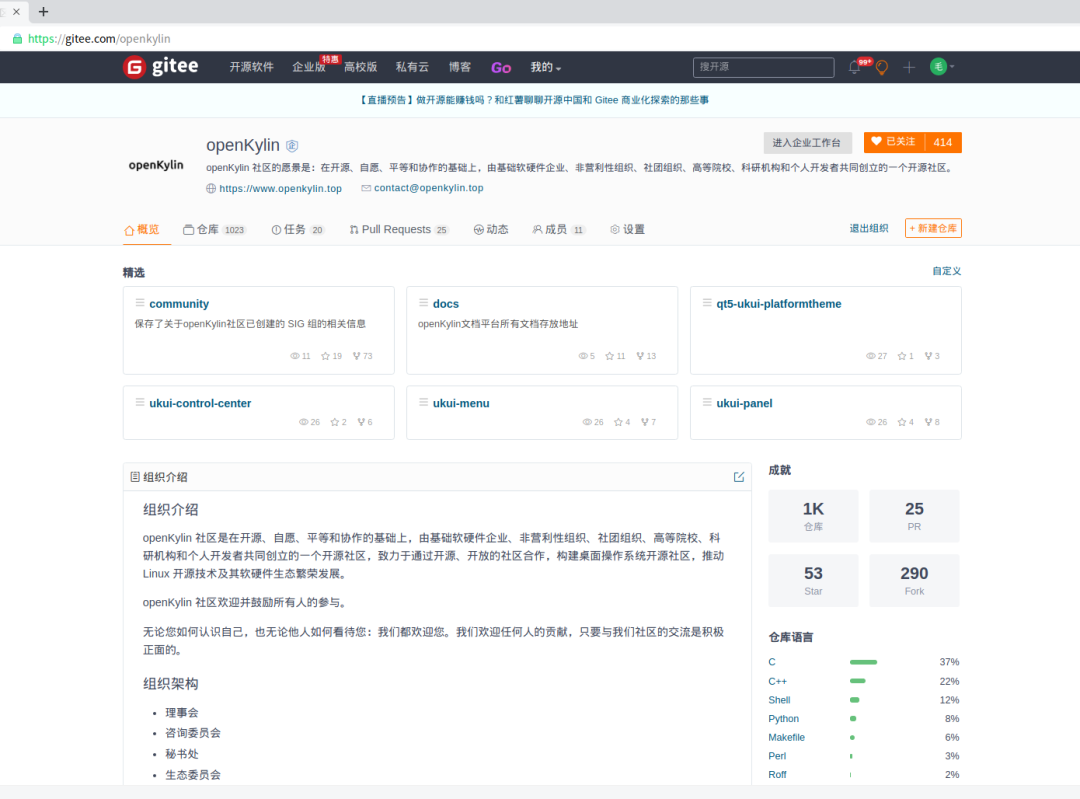This screenshot has width=1080, height=799.
Task: Click the 退出组织 link
Action: point(869,228)
